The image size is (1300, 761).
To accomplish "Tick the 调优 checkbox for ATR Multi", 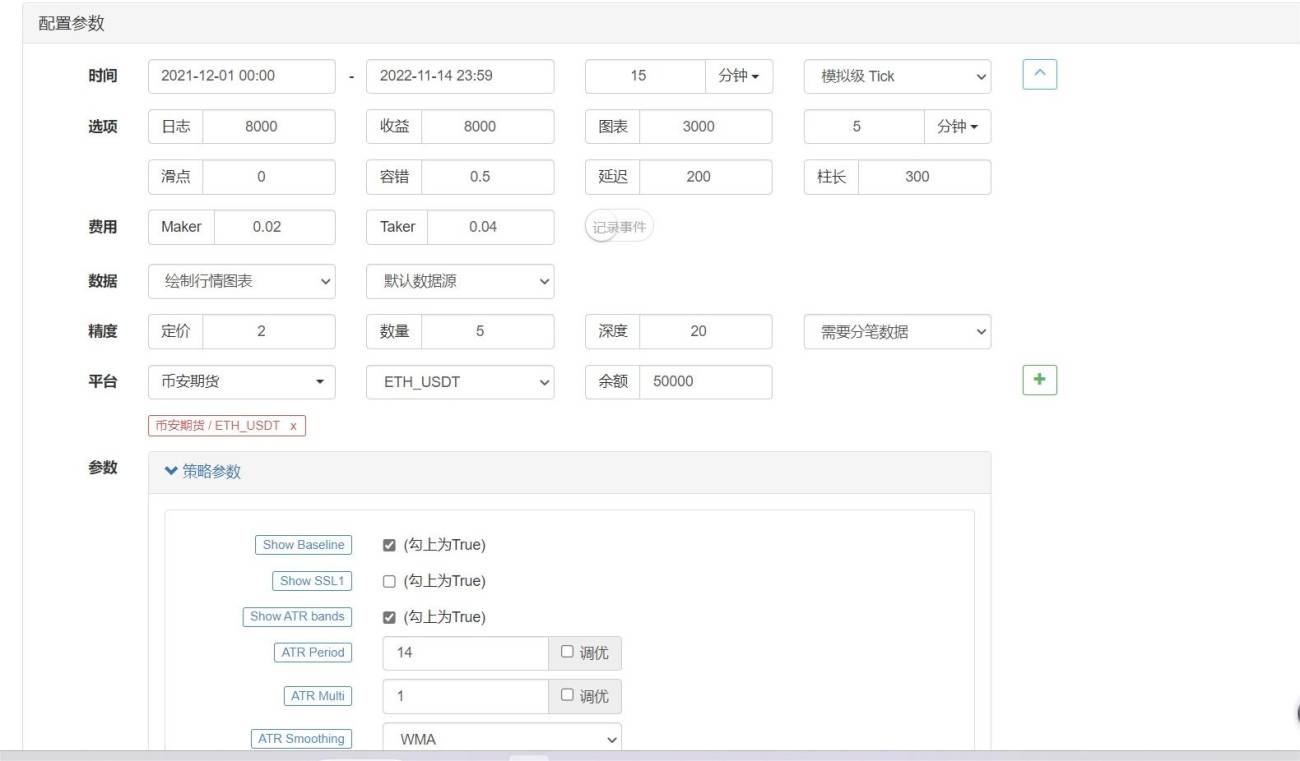I will (x=567, y=696).
